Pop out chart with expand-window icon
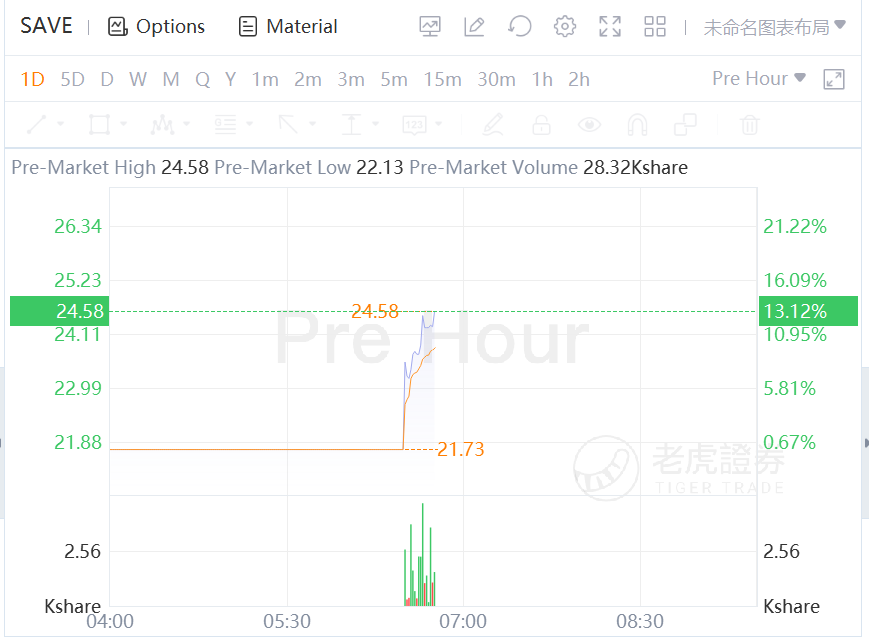Viewport: 869px width, 637px height. [834, 79]
